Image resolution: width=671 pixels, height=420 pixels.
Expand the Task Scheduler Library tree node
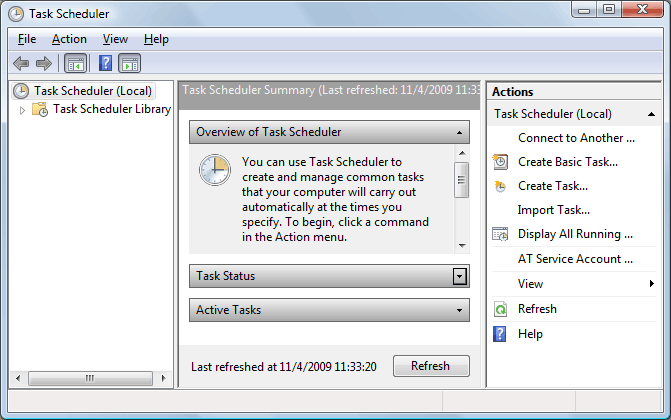point(22,110)
